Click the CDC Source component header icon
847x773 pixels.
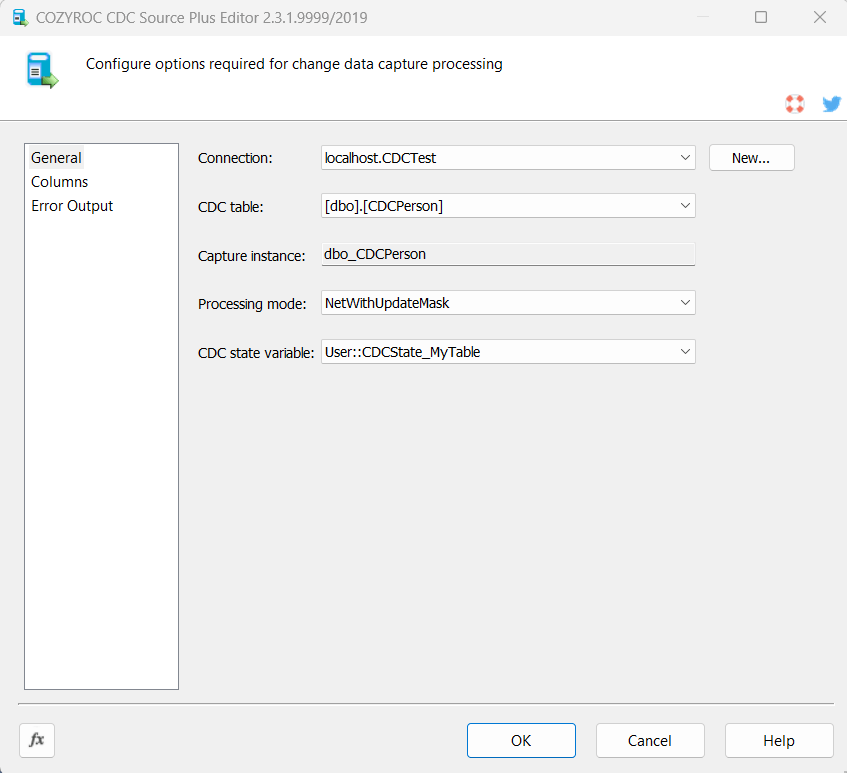tap(41, 70)
